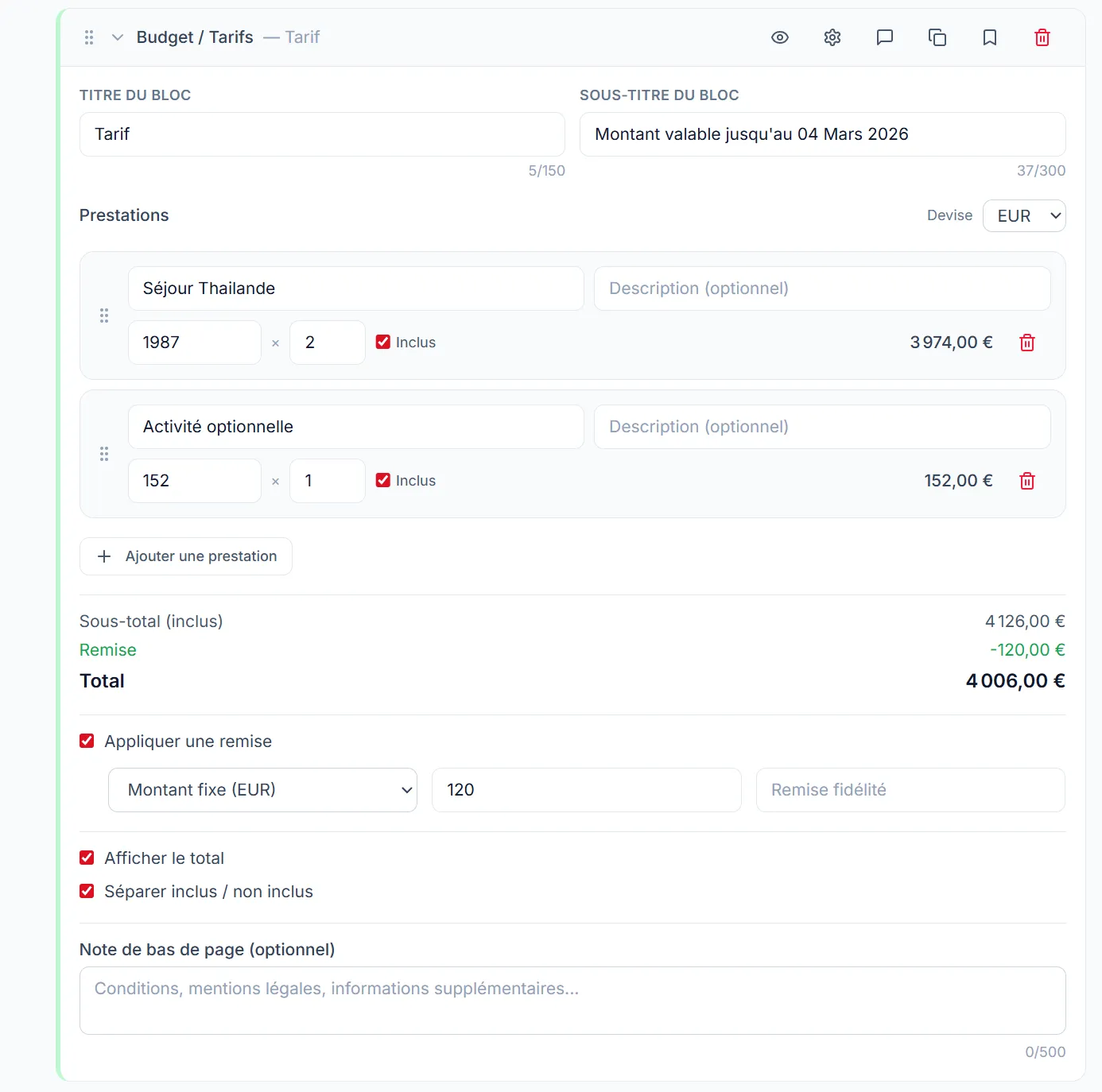Click the eye preview icon in block header

(780, 37)
